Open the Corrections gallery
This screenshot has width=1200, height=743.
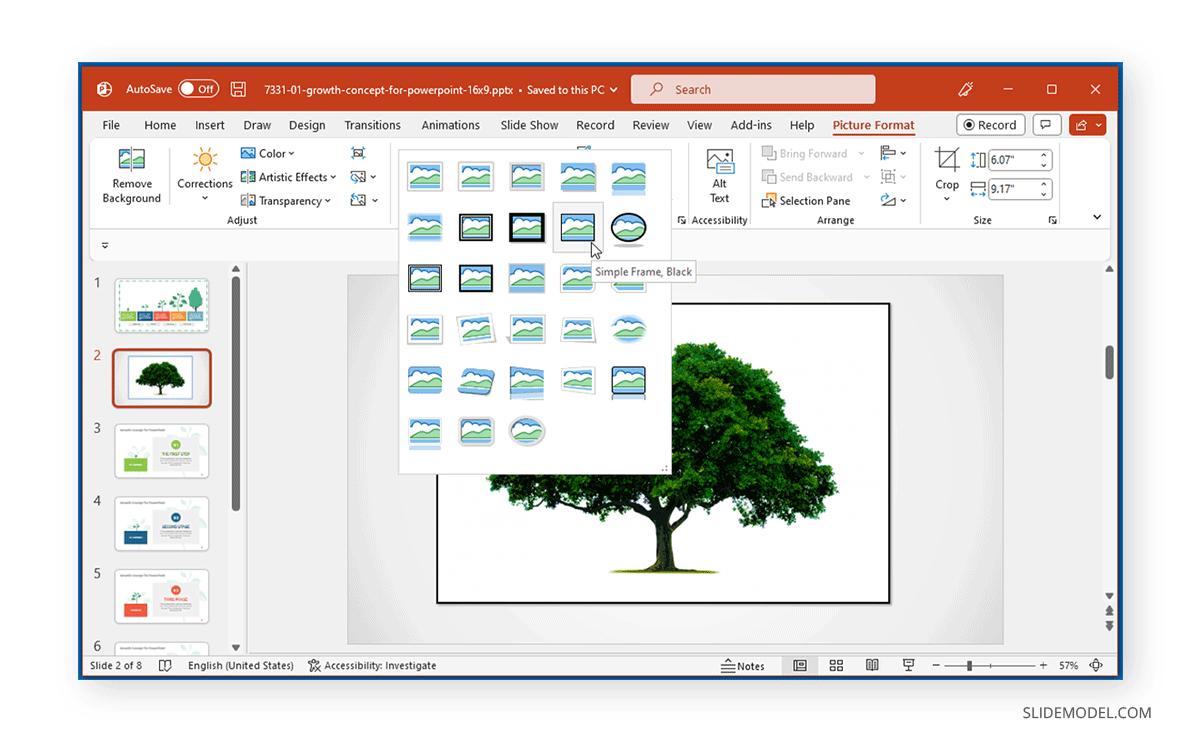[x=204, y=178]
